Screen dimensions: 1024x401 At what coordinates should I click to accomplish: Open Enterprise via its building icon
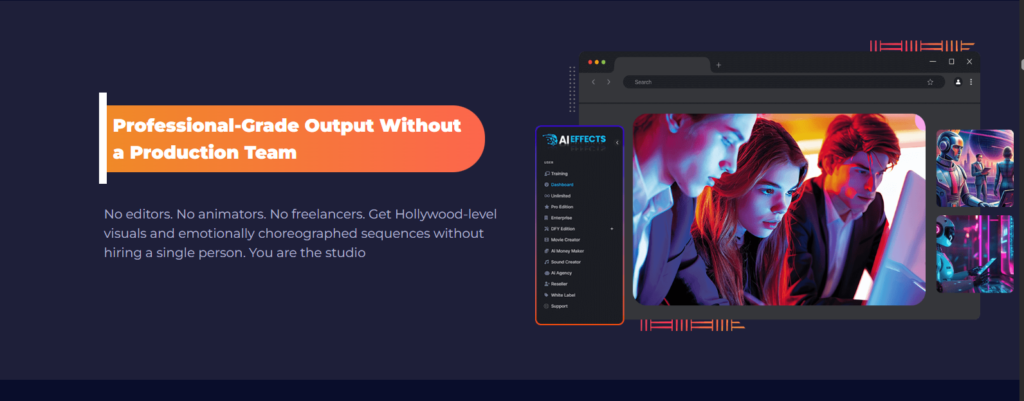click(546, 217)
